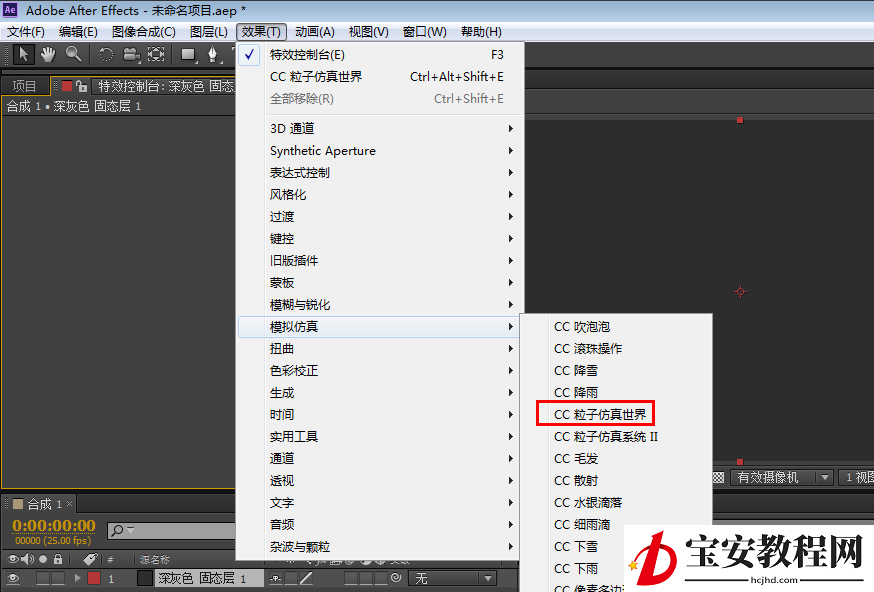Toggle 3D layer switch box on layer 1
The width and height of the screenshot is (874, 592).
coord(381,579)
